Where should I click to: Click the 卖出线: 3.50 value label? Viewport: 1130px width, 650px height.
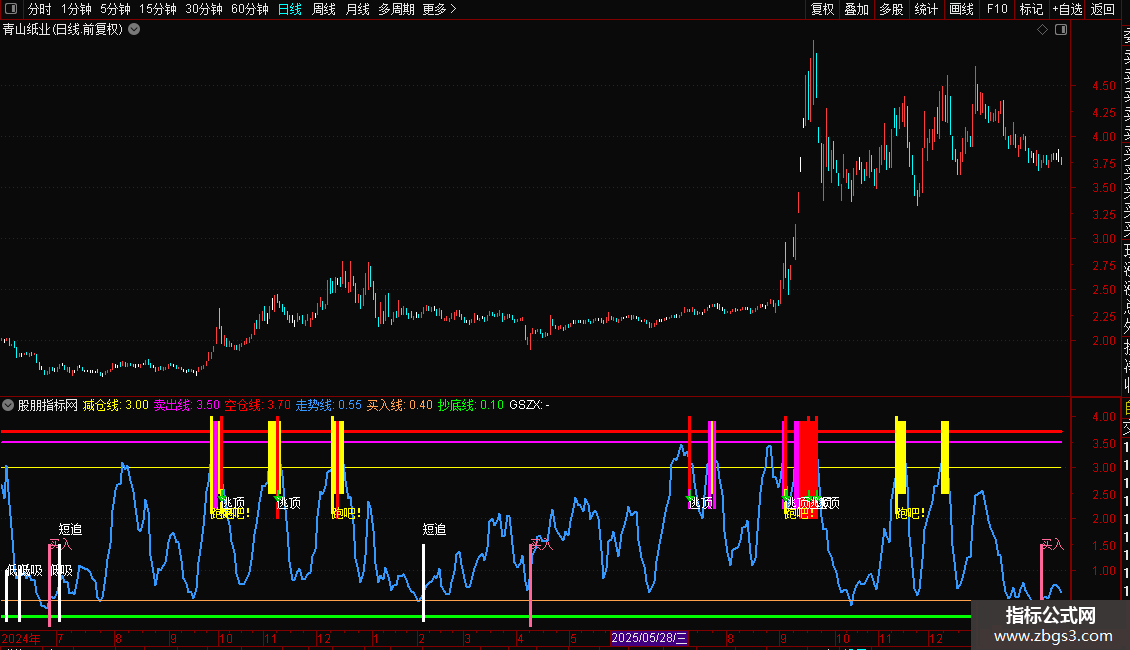[x=187, y=405]
